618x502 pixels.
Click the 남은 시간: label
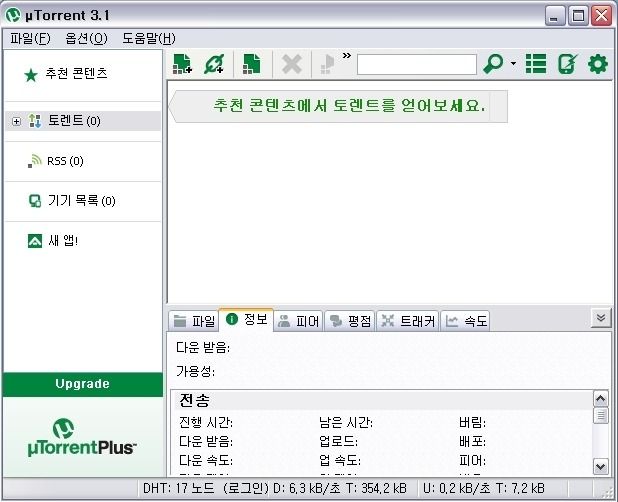(346, 422)
